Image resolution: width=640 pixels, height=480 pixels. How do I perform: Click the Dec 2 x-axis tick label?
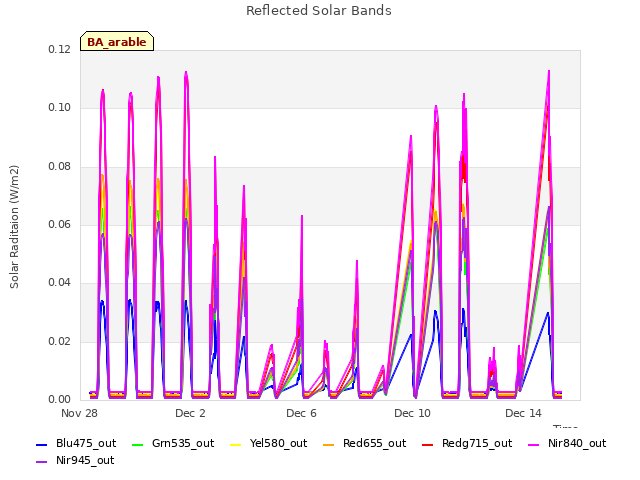point(190,413)
